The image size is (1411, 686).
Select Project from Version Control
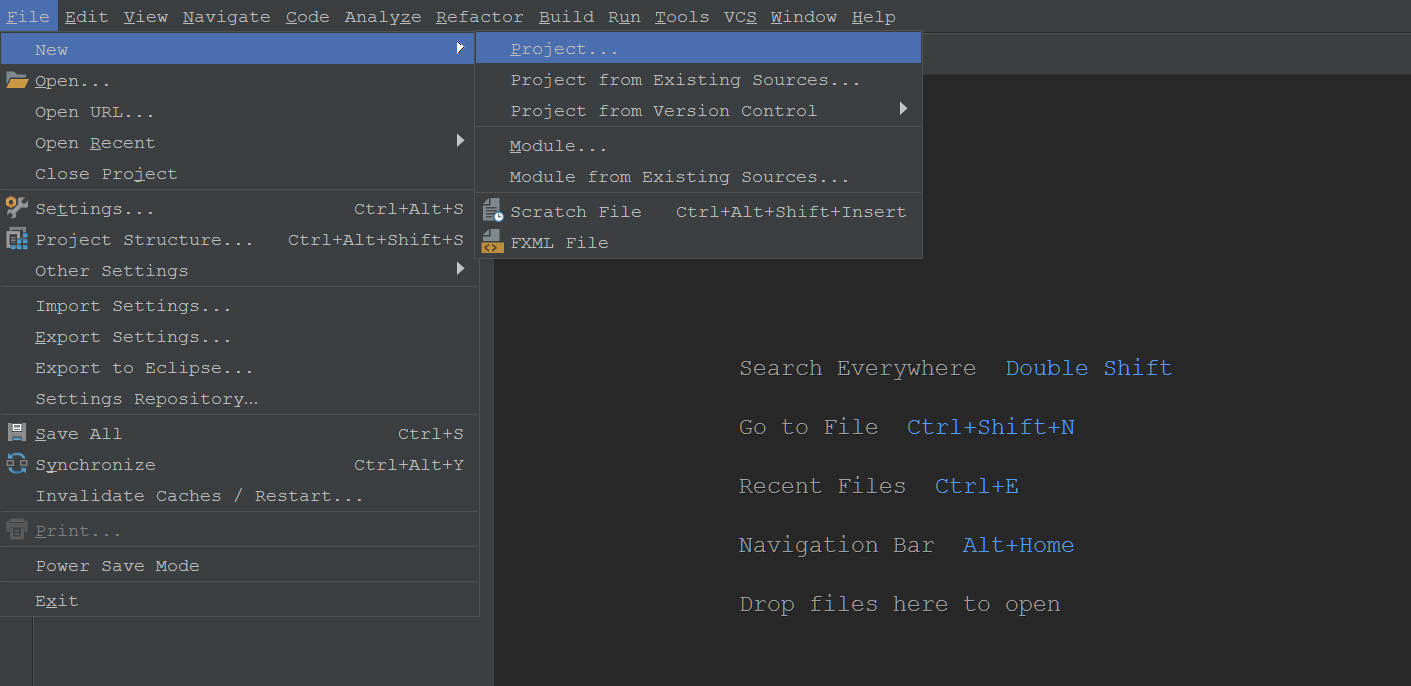[x=698, y=110]
